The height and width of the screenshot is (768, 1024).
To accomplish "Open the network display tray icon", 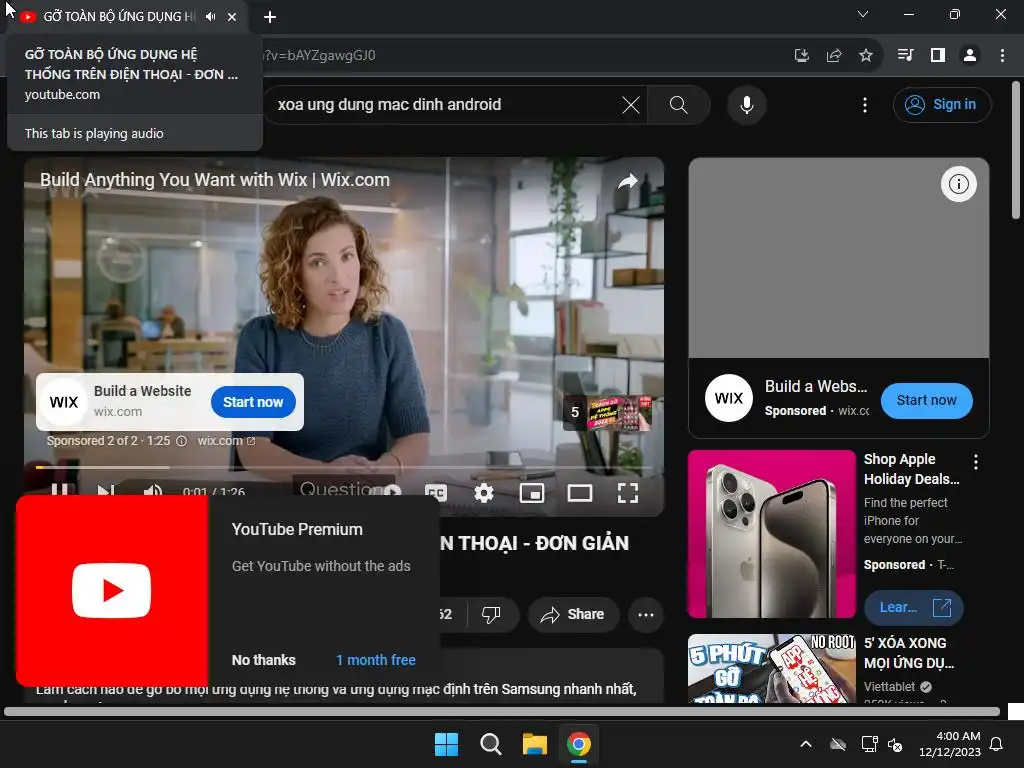I will coord(869,744).
